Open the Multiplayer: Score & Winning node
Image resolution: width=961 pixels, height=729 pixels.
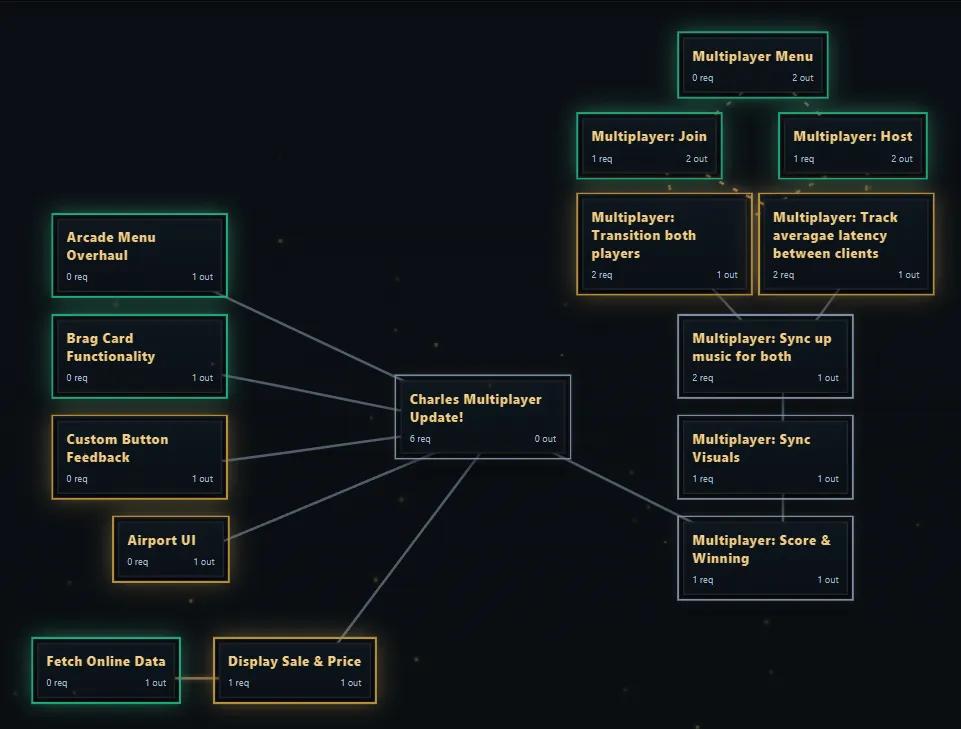[x=765, y=558]
